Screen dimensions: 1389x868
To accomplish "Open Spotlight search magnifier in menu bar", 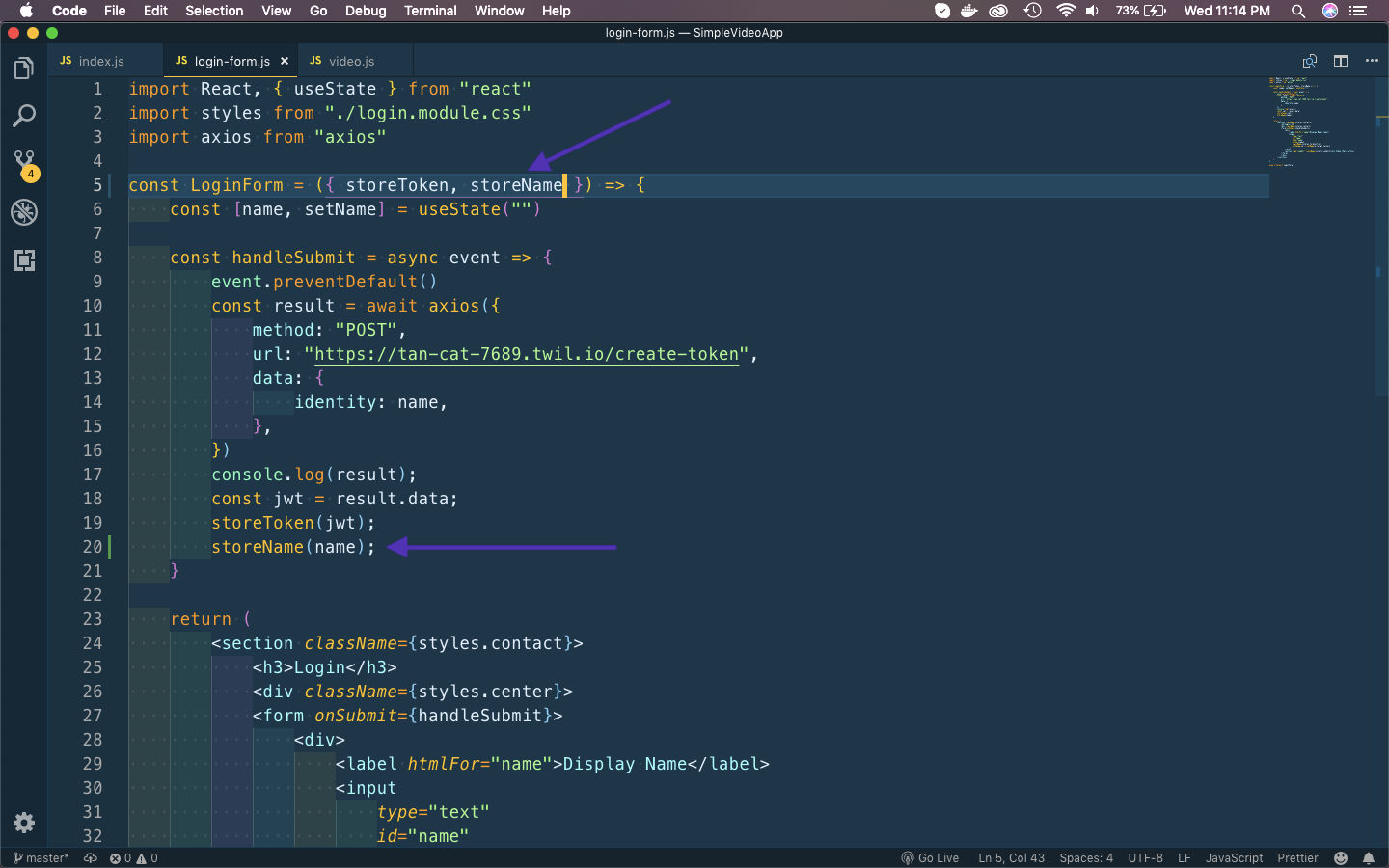I will (x=1298, y=11).
